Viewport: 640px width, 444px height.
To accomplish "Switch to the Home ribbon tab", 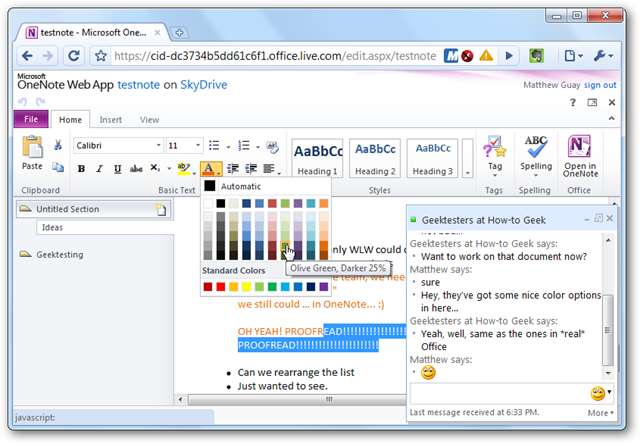I will click(70, 119).
